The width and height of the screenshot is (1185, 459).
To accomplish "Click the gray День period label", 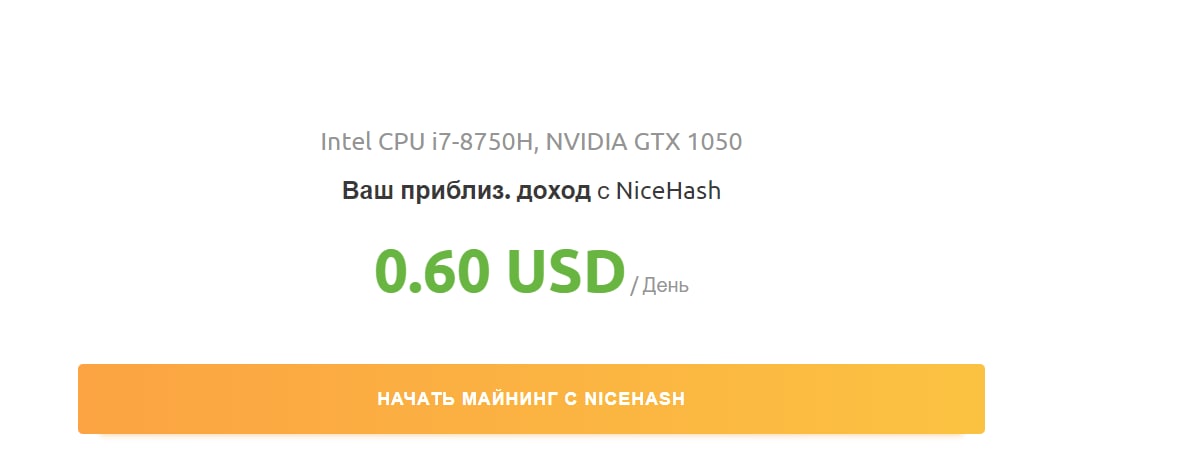I will coord(666,286).
